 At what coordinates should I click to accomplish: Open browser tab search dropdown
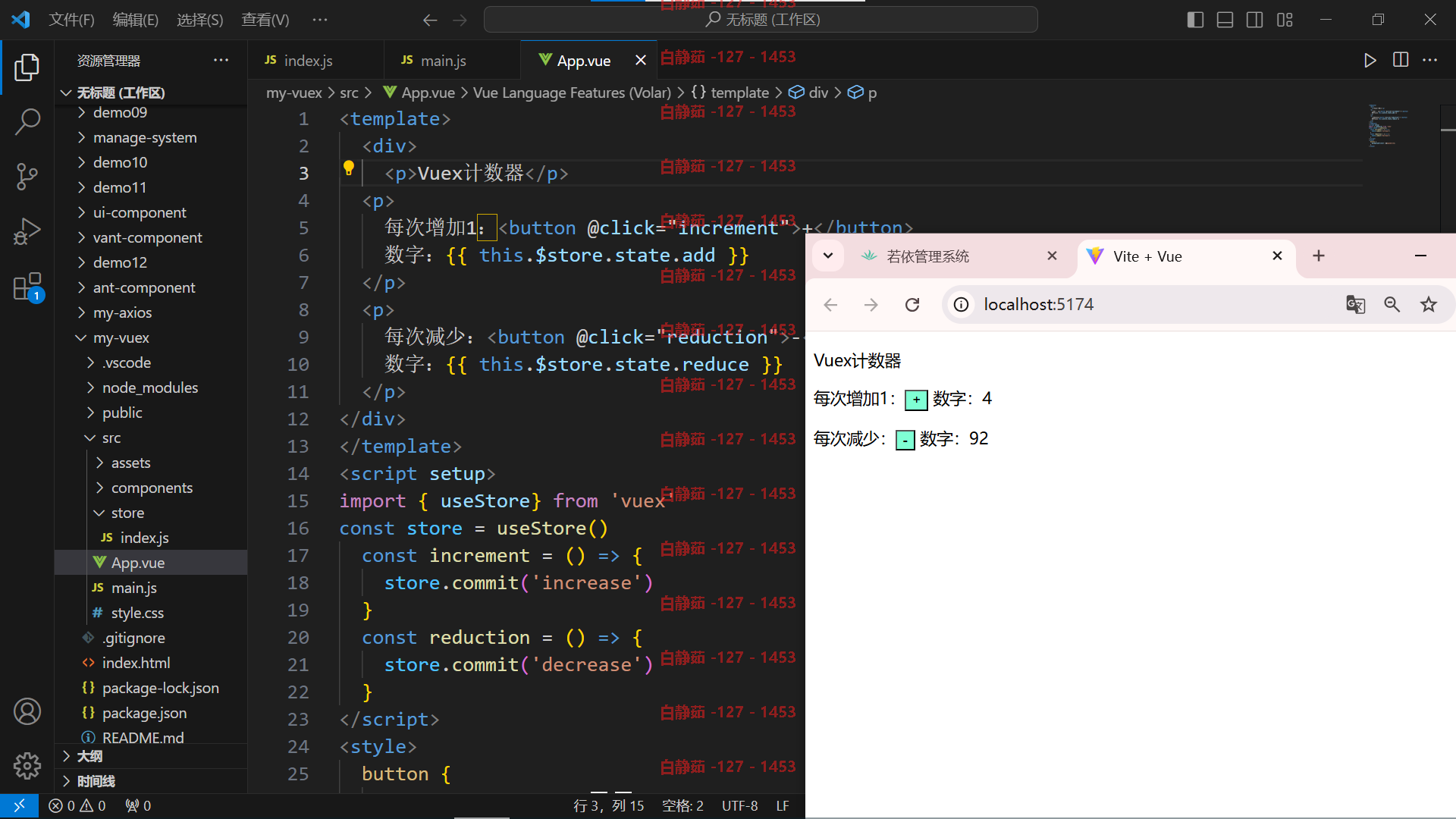click(x=828, y=256)
